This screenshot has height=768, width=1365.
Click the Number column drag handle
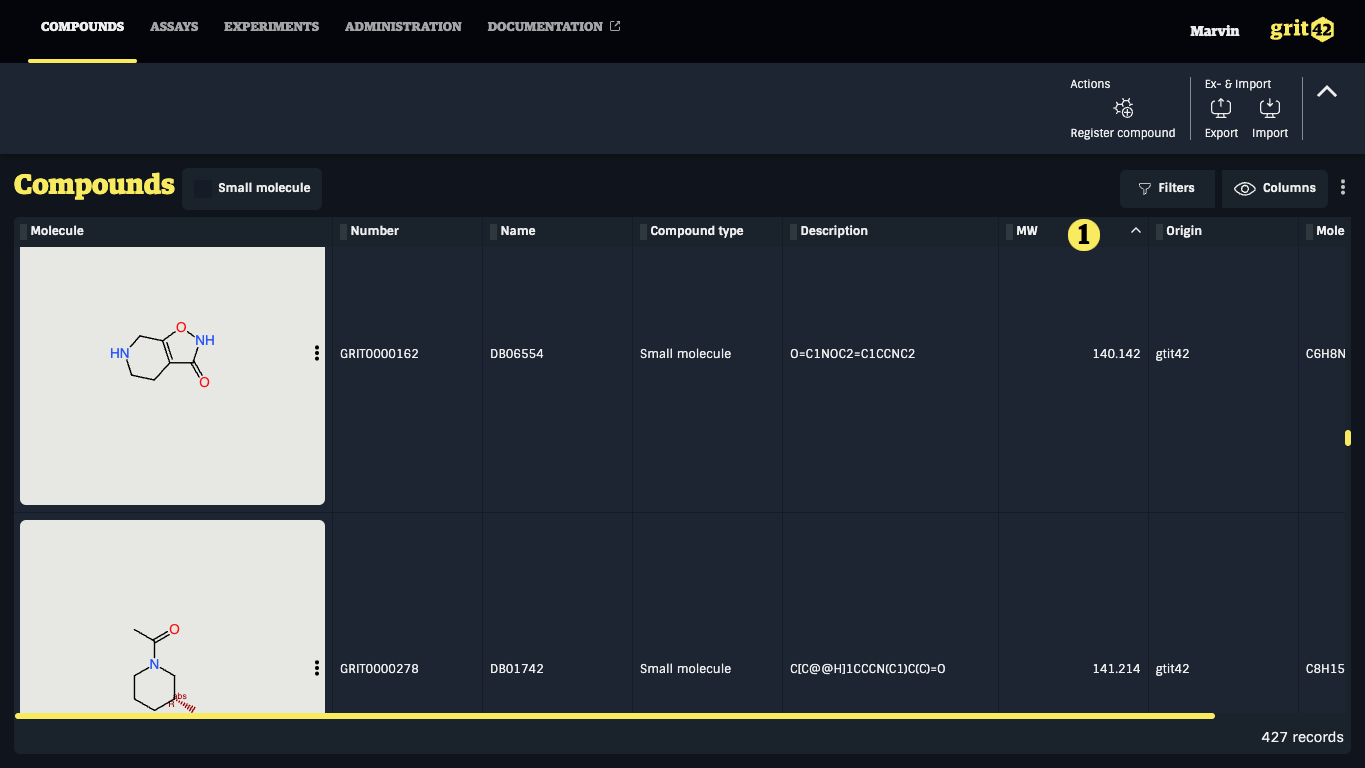click(x=343, y=232)
